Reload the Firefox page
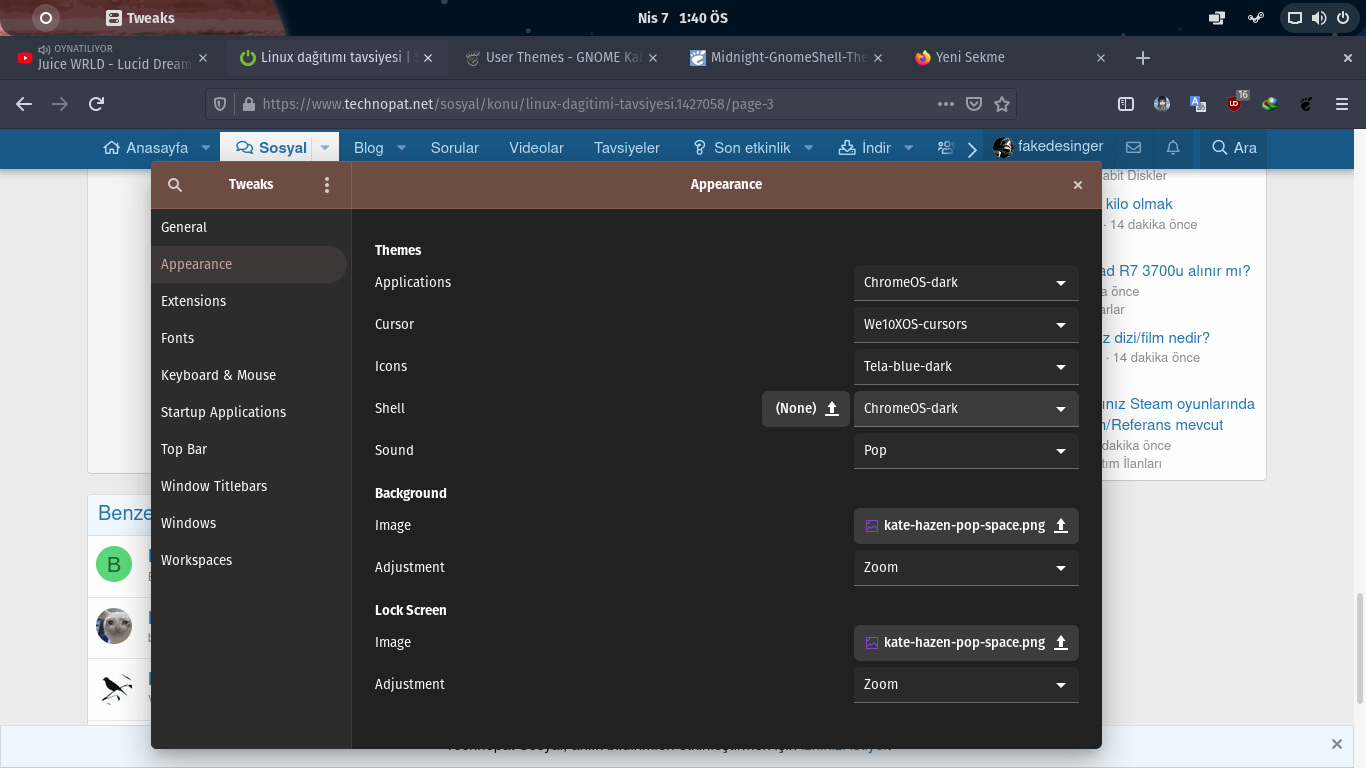 point(97,104)
